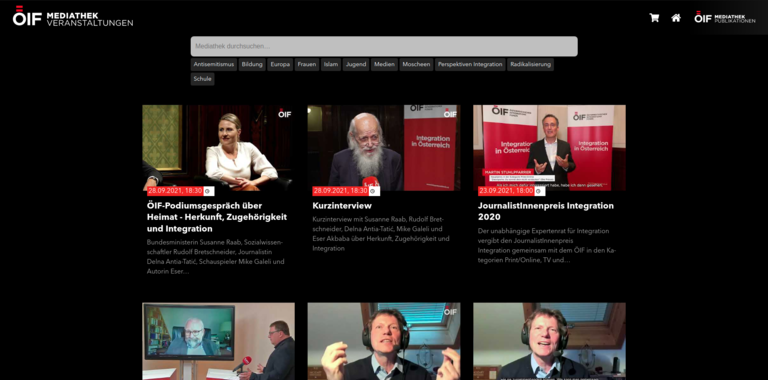The height and width of the screenshot is (380, 768).
Task: Open thumbnail of woman in white blouse
Action: point(218,148)
